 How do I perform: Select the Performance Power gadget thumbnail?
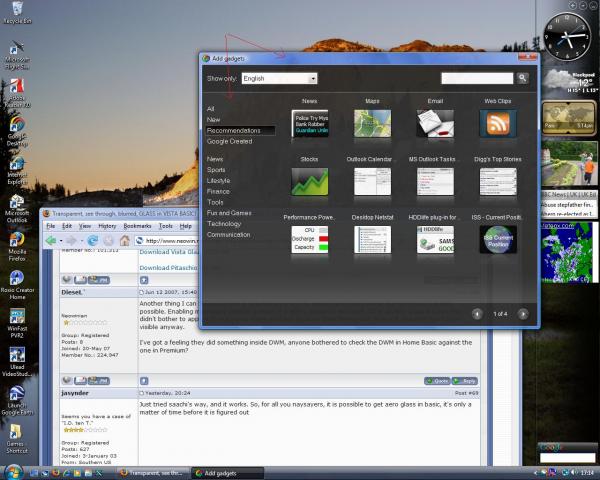tap(310, 240)
